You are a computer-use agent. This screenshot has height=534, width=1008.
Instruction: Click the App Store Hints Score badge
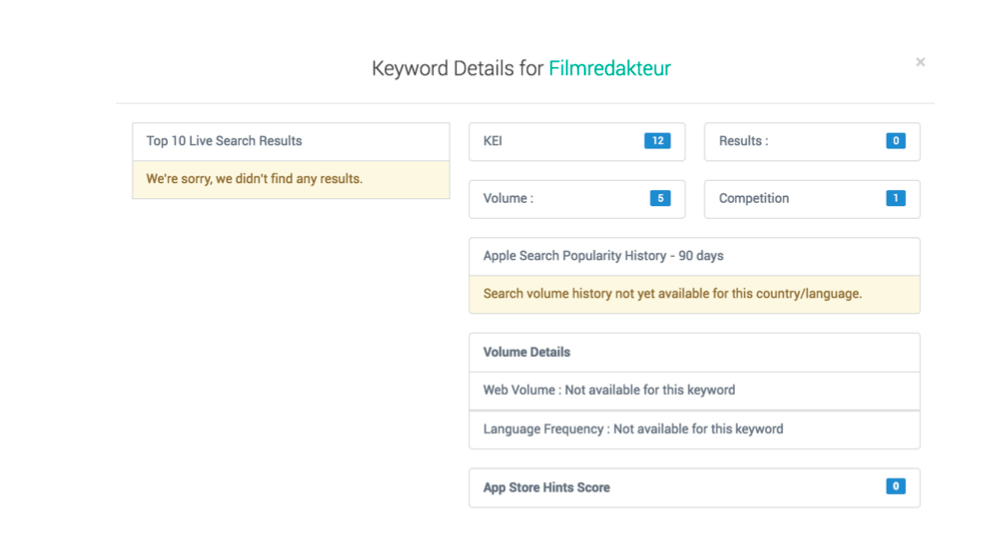pyautogui.click(x=895, y=487)
